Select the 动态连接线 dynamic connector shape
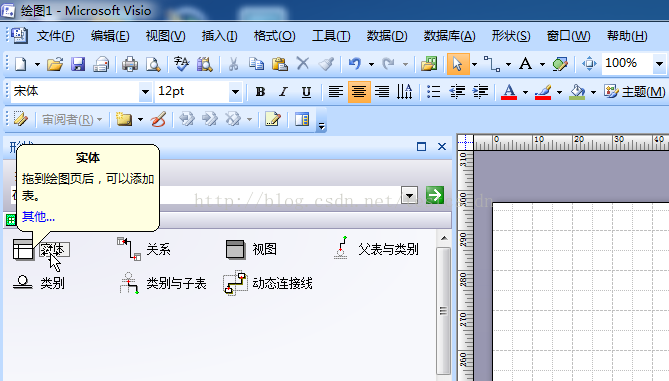The height and width of the screenshot is (381, 669). pyautogui.click(x=268, y=283)
